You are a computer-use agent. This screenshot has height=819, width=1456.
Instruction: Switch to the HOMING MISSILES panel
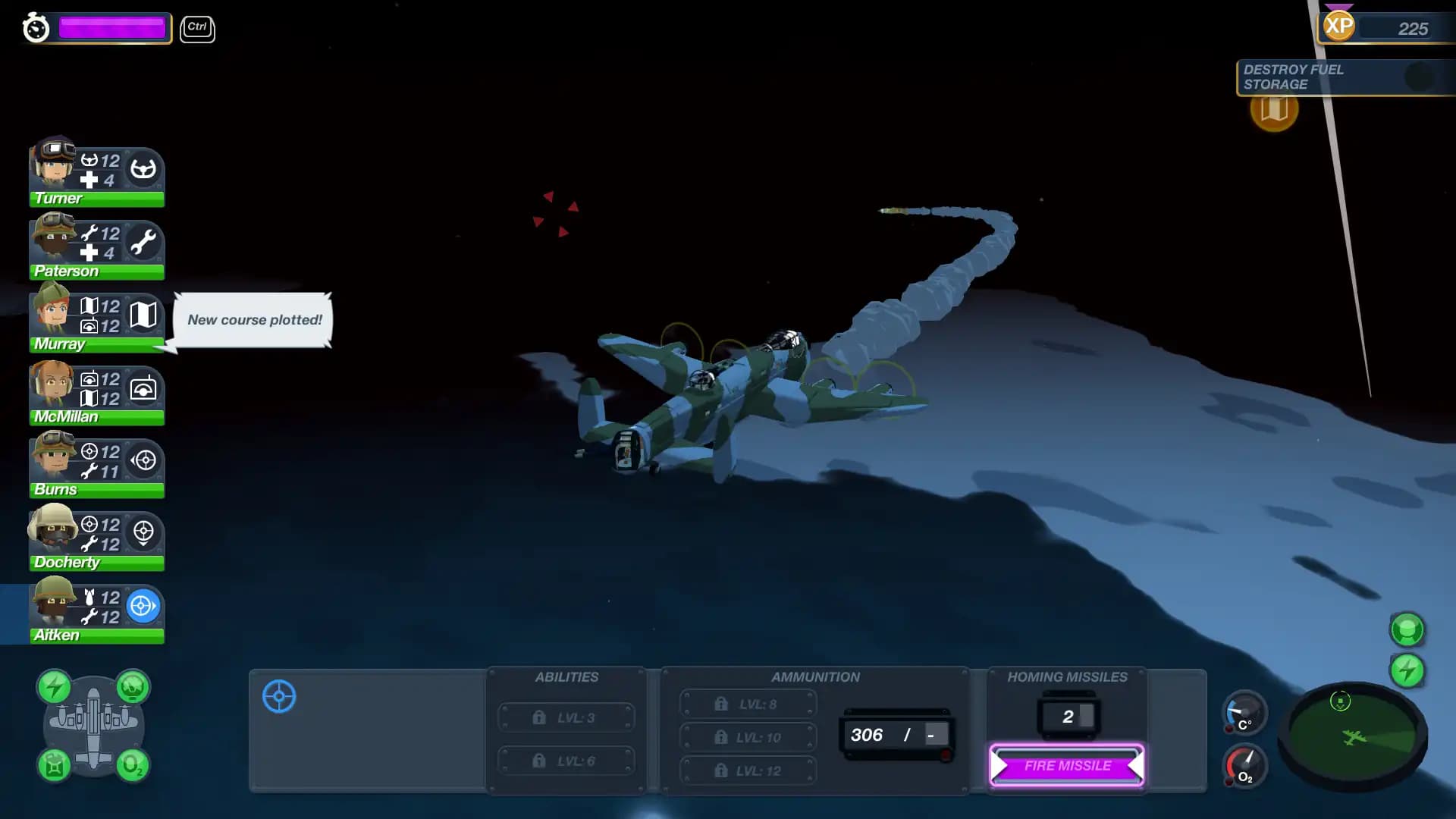[x=1066, y=676]
